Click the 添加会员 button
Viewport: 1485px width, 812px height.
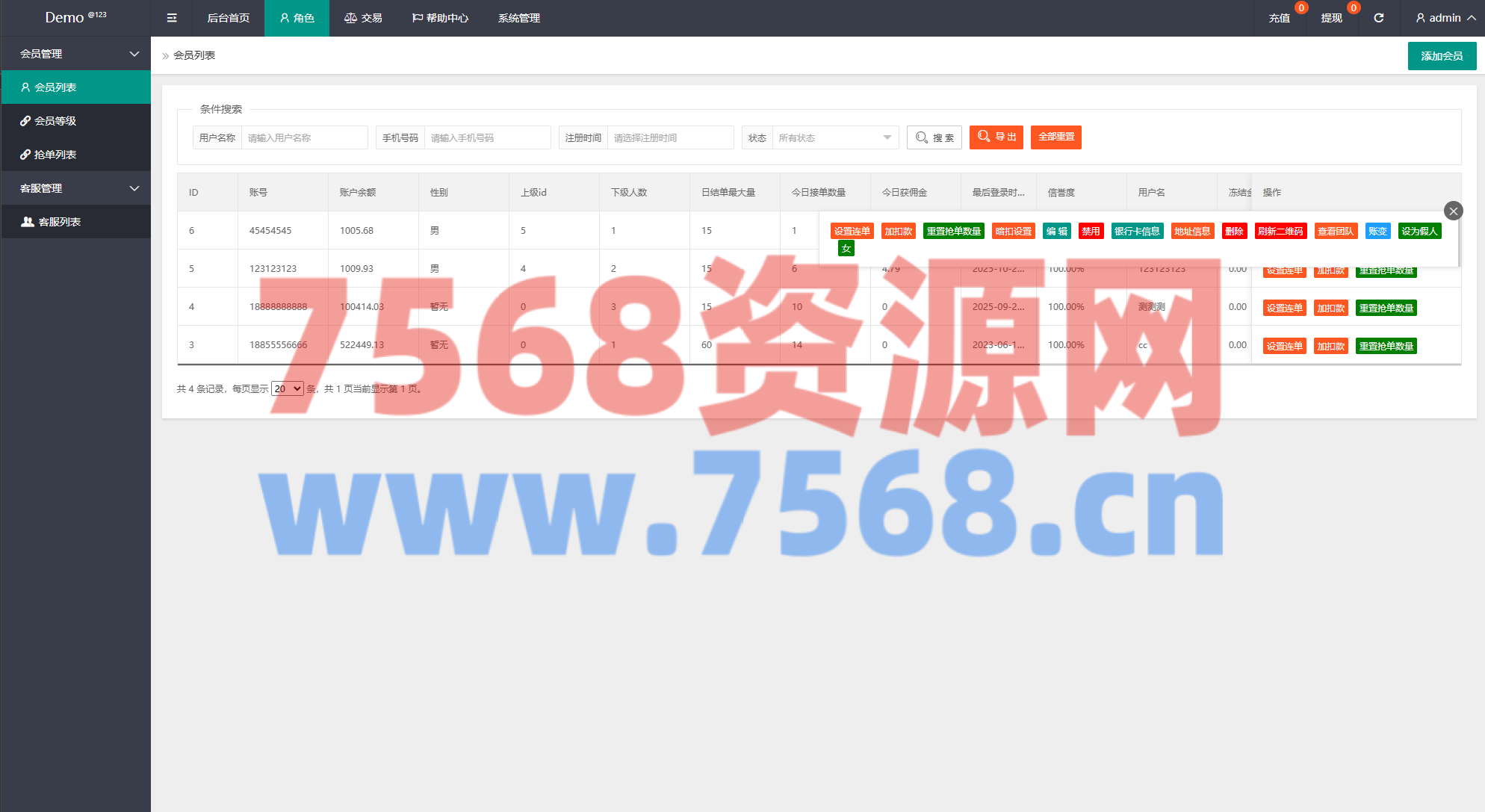pos(1442,56)
